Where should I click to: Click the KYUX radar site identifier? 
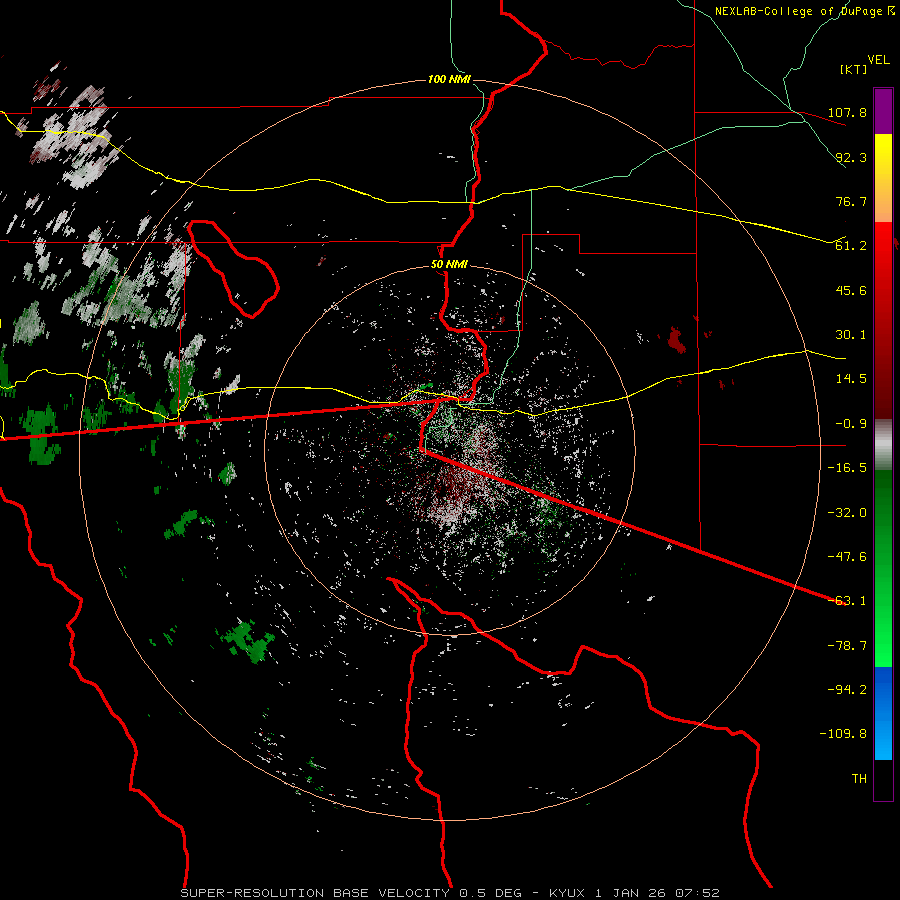click(x=567, y=893)
